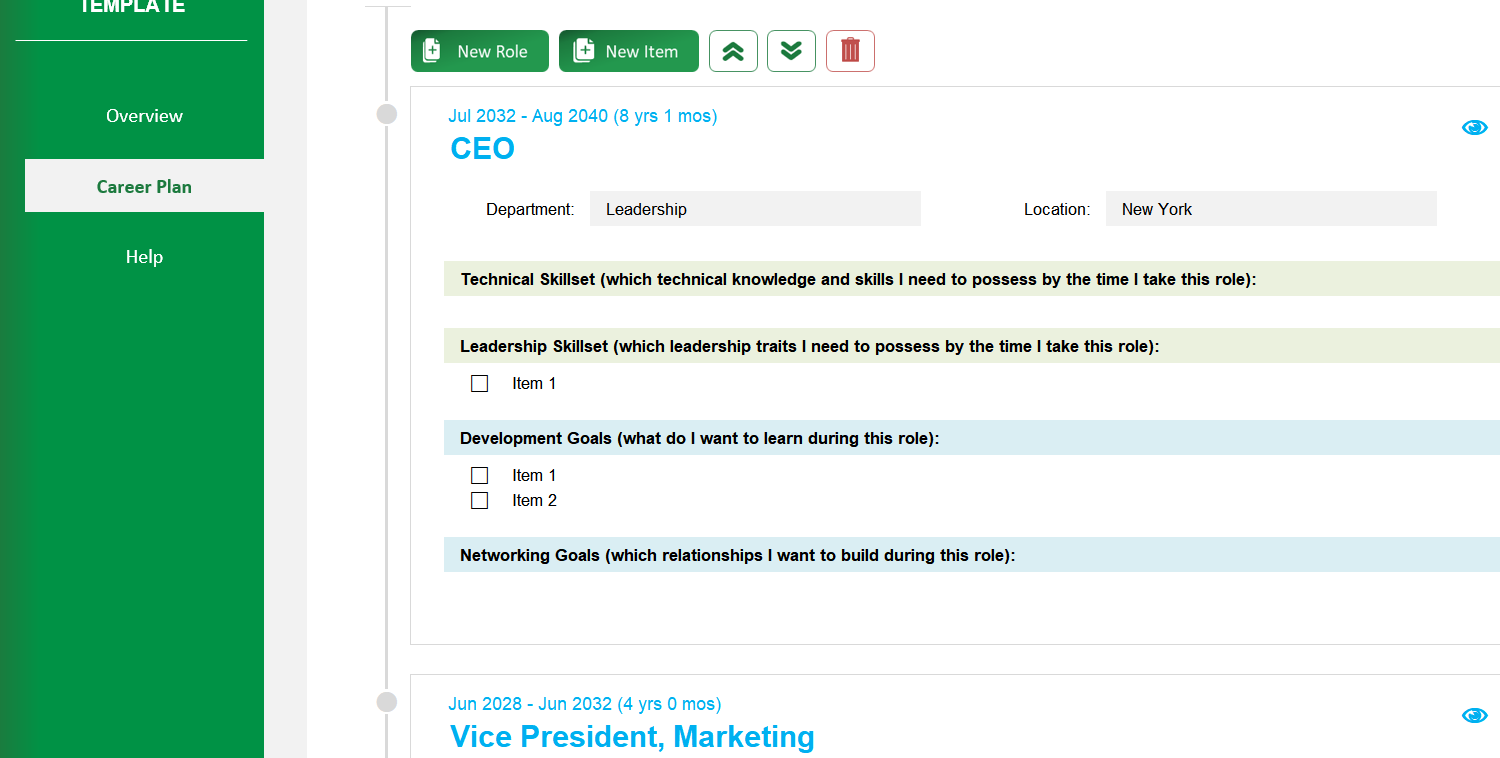Click the move up double-chevron icon
This screenshot has height=758, width=1500.
point(733,51)
